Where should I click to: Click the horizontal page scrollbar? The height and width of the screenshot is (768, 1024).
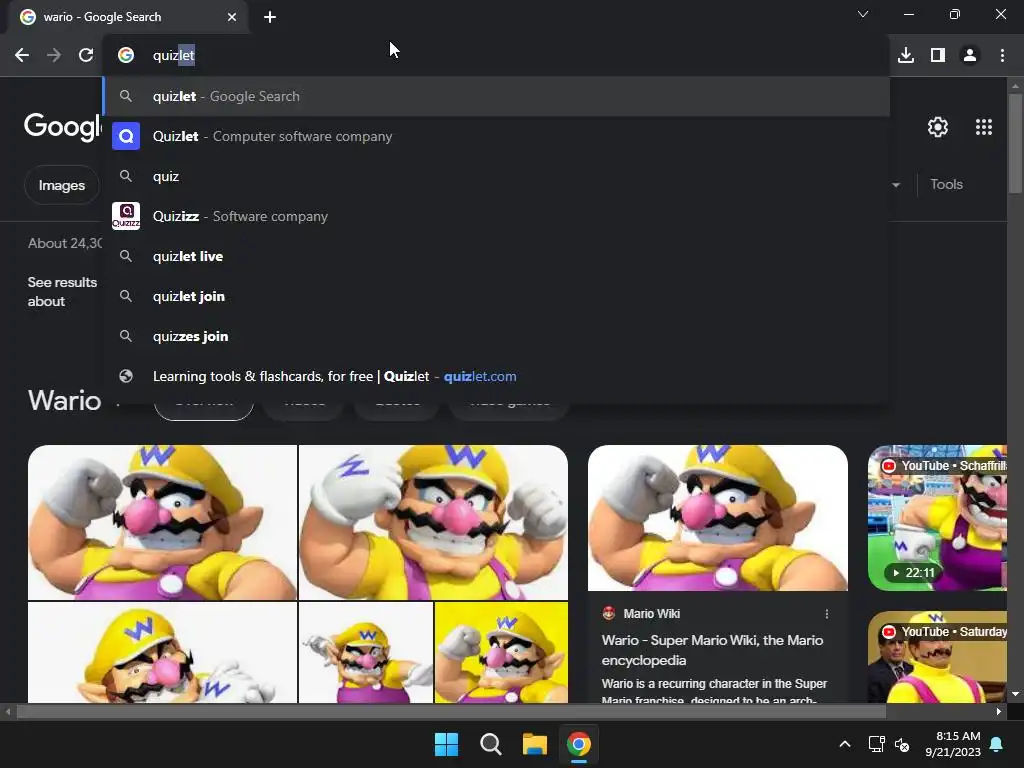[451, 711]
